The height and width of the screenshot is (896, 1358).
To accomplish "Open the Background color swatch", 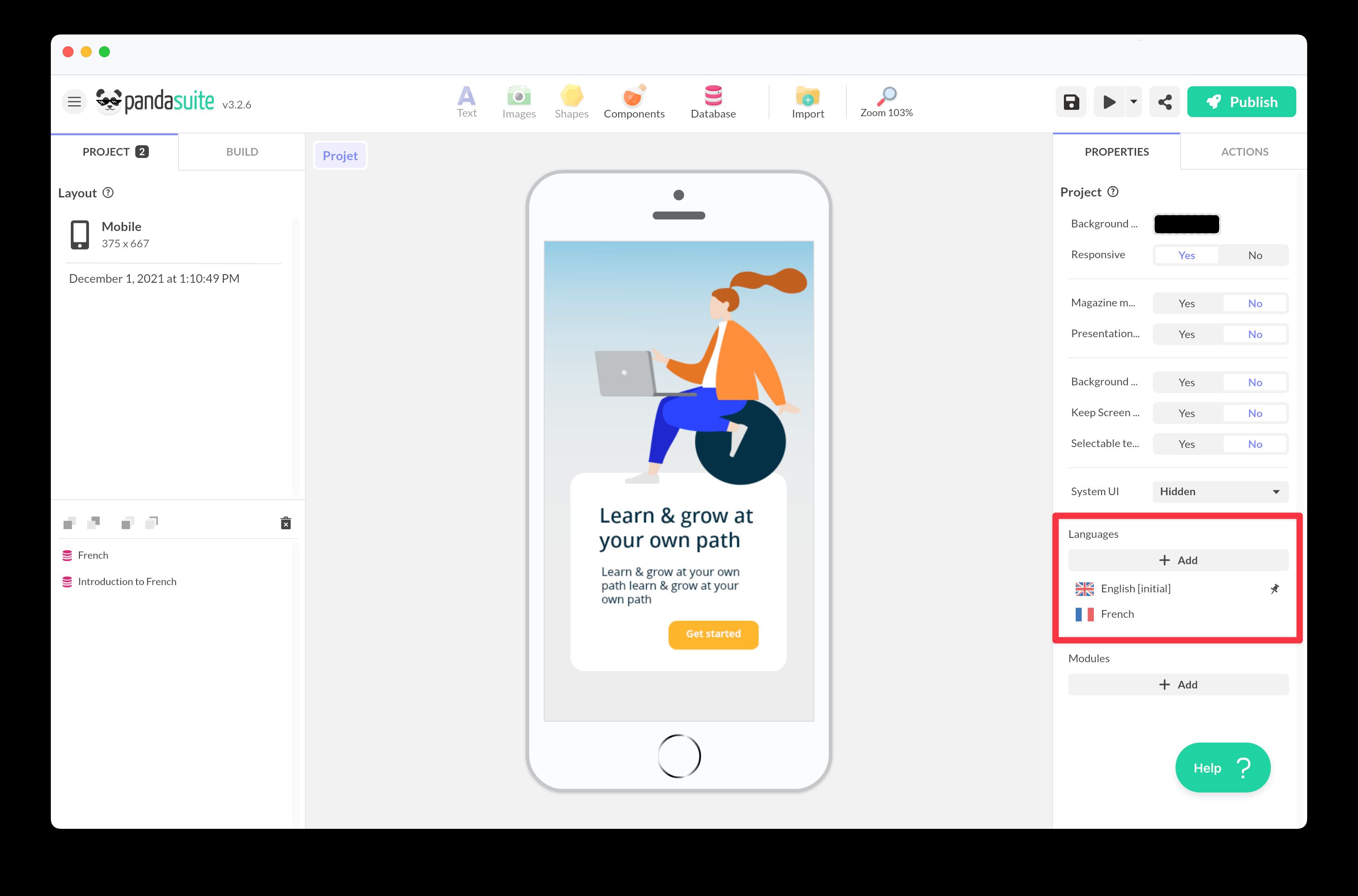I will [x=1186, y=224].
